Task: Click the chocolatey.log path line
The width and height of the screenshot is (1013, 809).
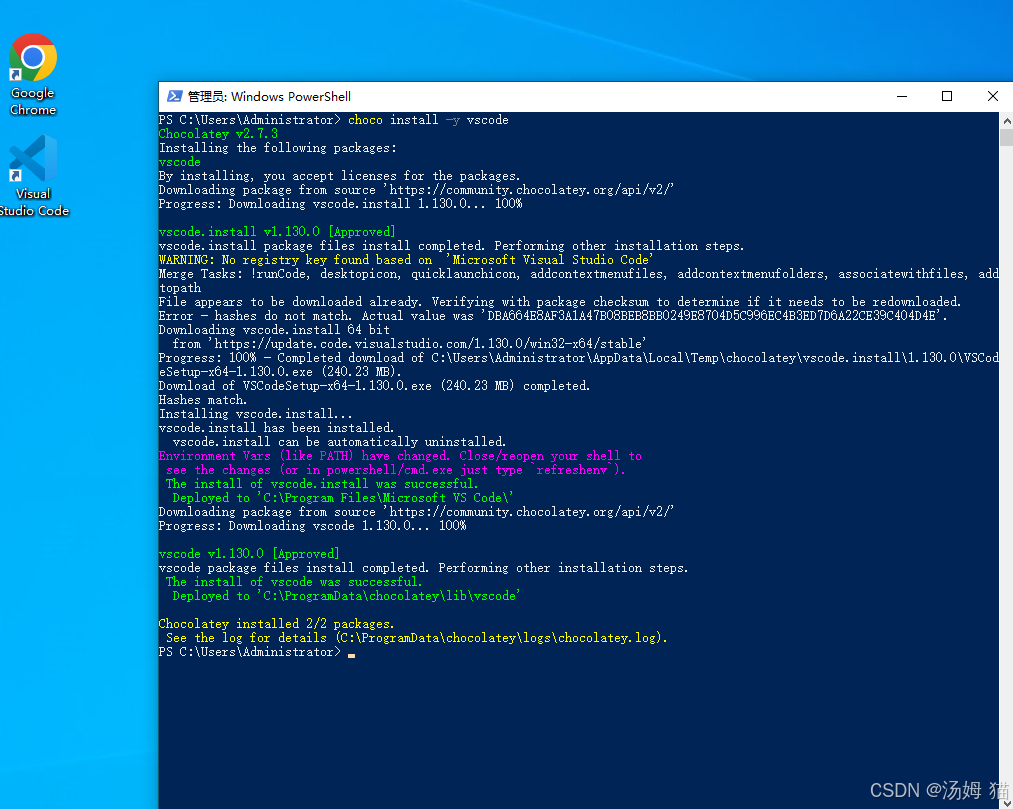Action: point(417,638)
